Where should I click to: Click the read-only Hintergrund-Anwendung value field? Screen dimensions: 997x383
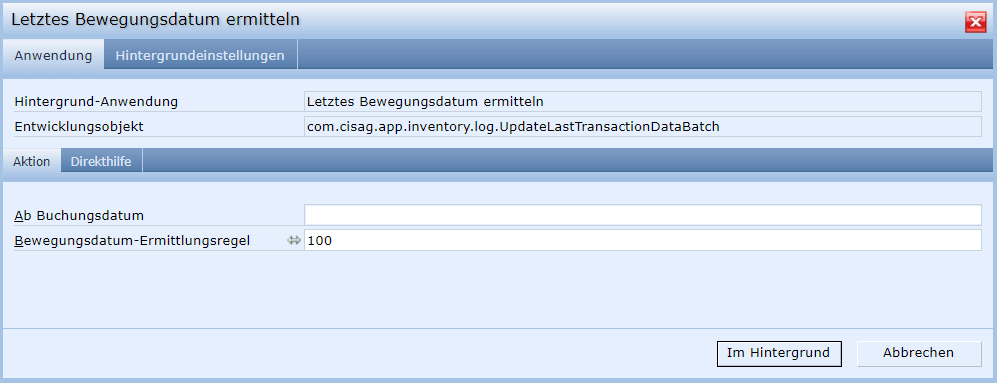pos(643,101)
